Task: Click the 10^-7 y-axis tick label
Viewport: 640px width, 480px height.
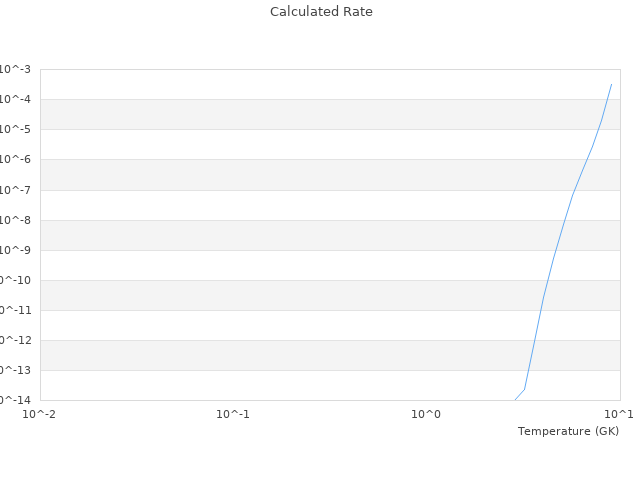Action: point(15,190)
